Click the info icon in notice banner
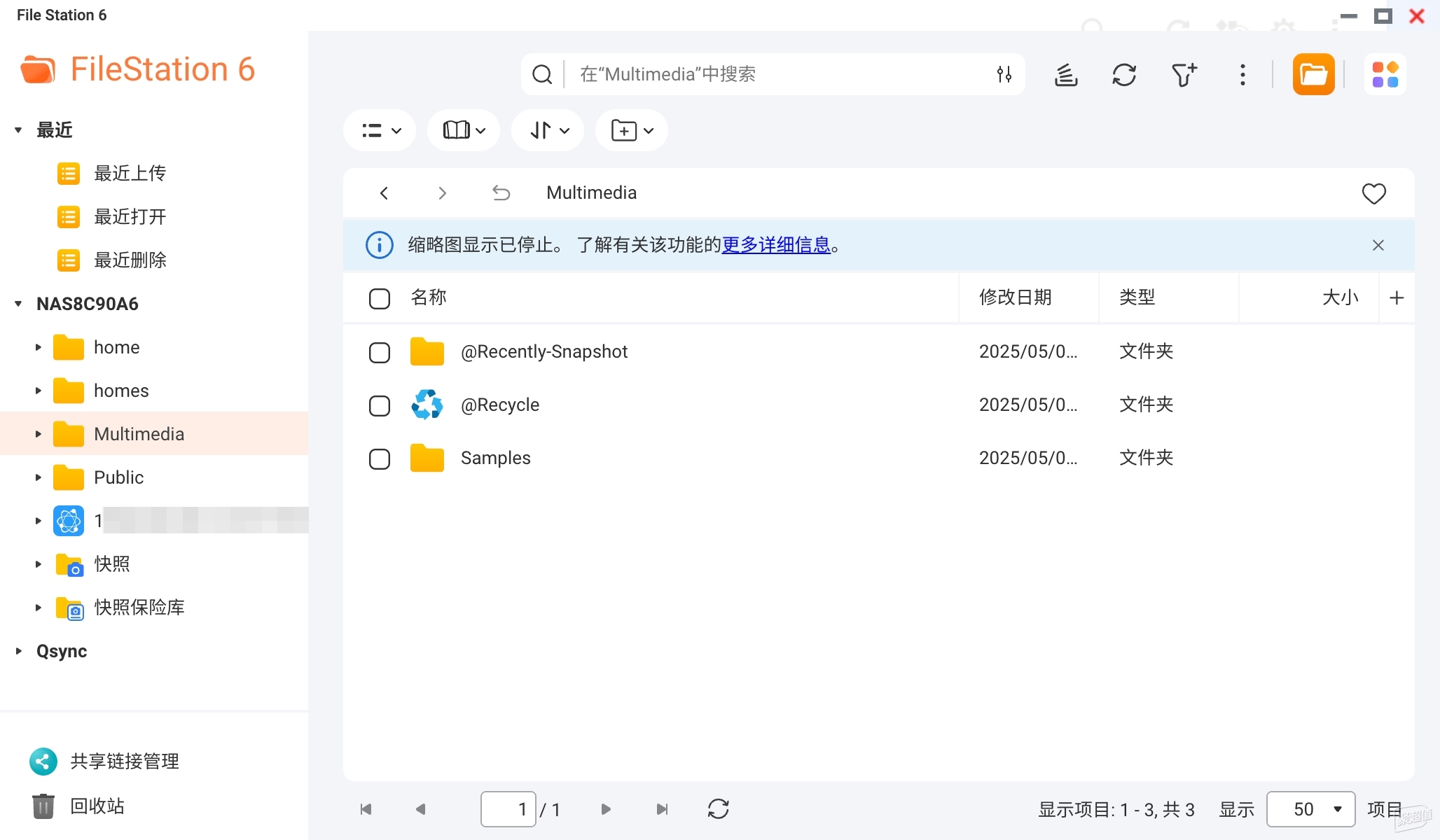 point(380,245)
